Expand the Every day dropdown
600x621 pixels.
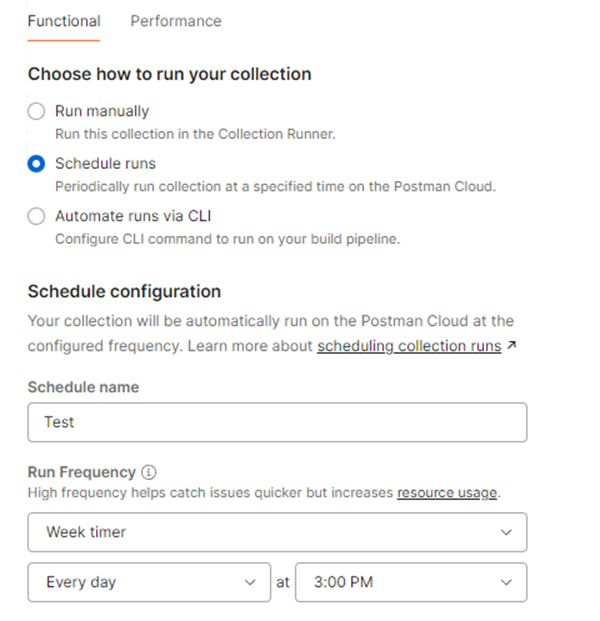(x=148, y=582)
